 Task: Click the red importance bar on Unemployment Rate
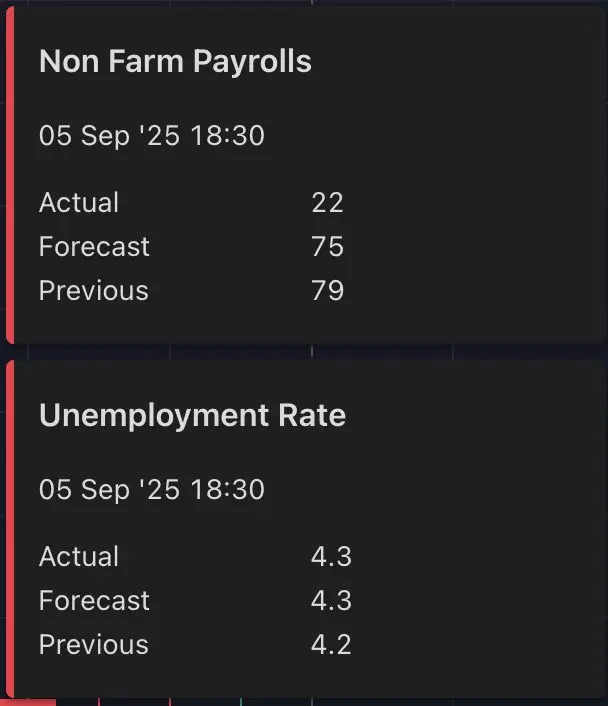(x=10, y=529)
